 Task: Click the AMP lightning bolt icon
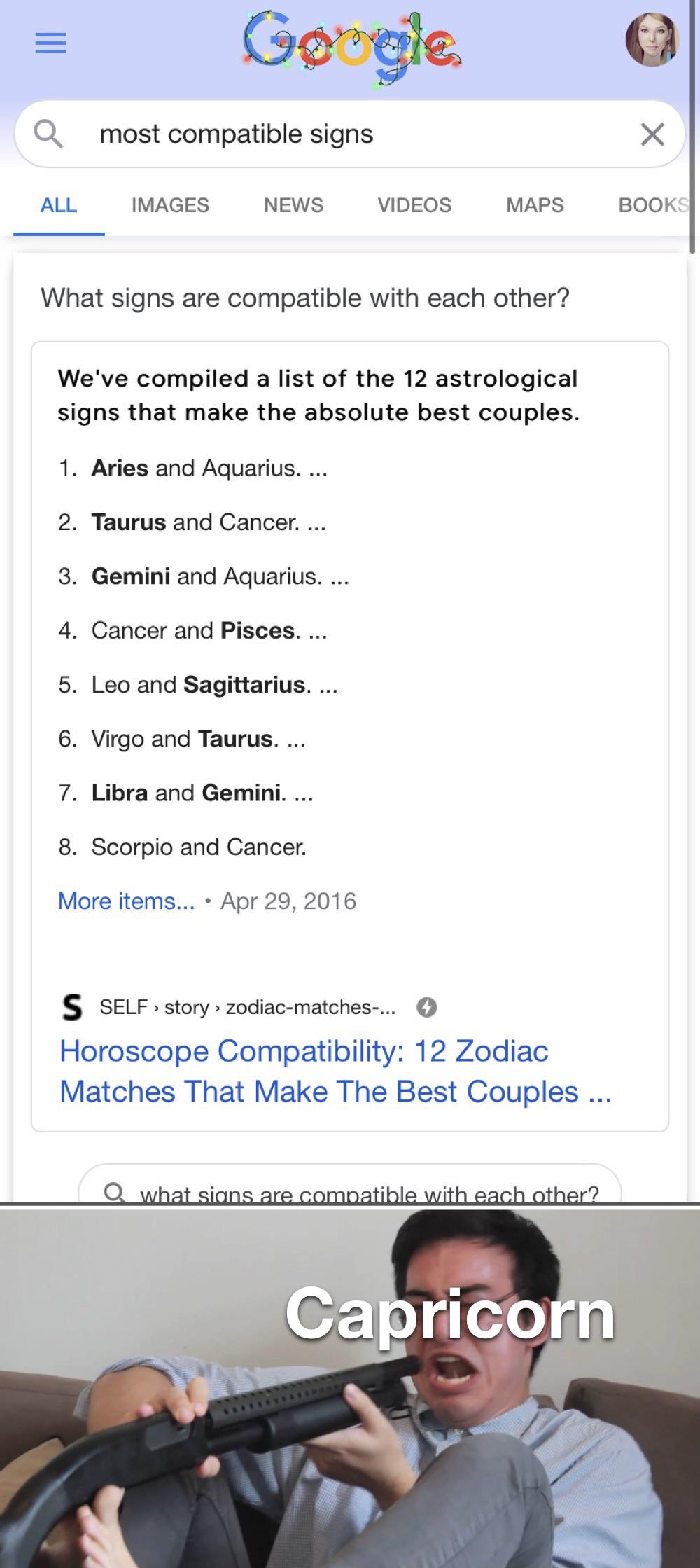(428, 1008)
